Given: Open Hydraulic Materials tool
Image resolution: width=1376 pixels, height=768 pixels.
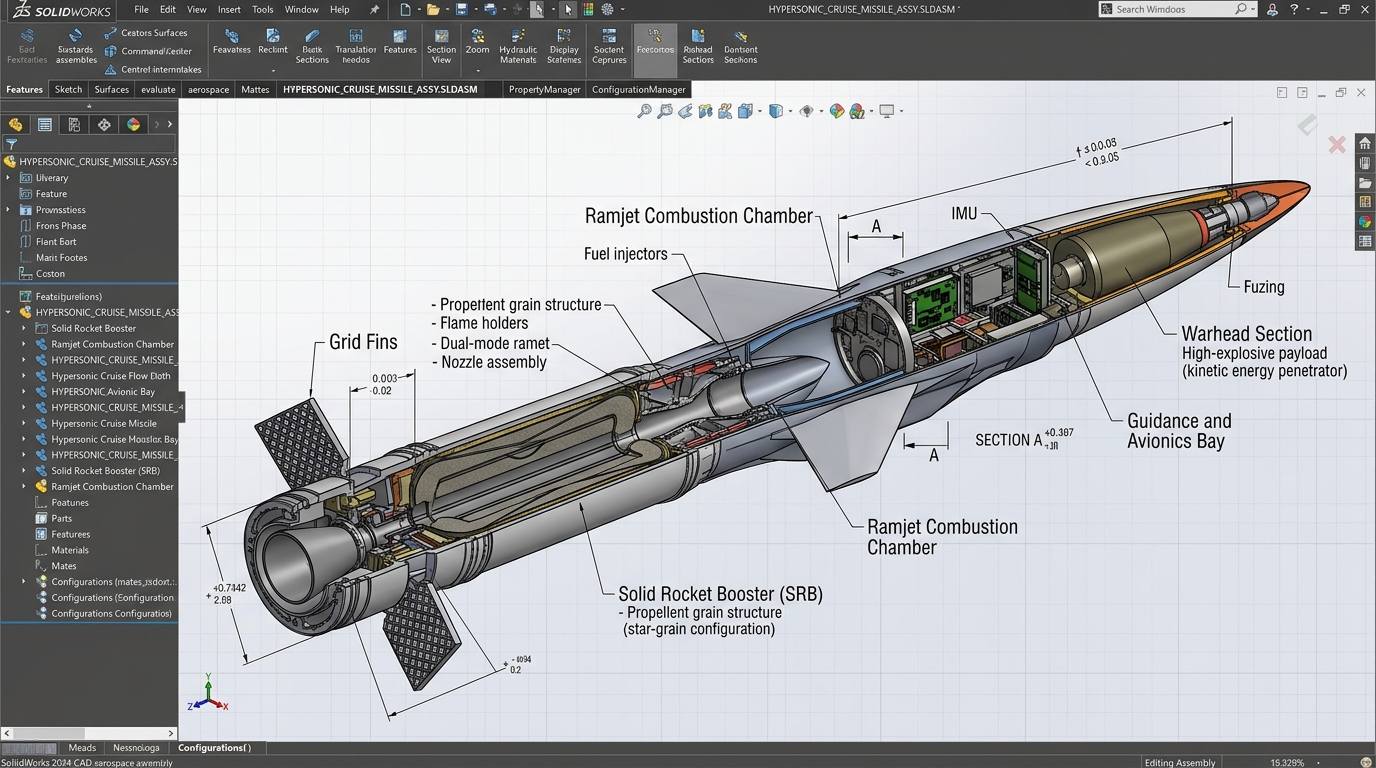Looking at the screenshot, I should (x=518, y=47).
